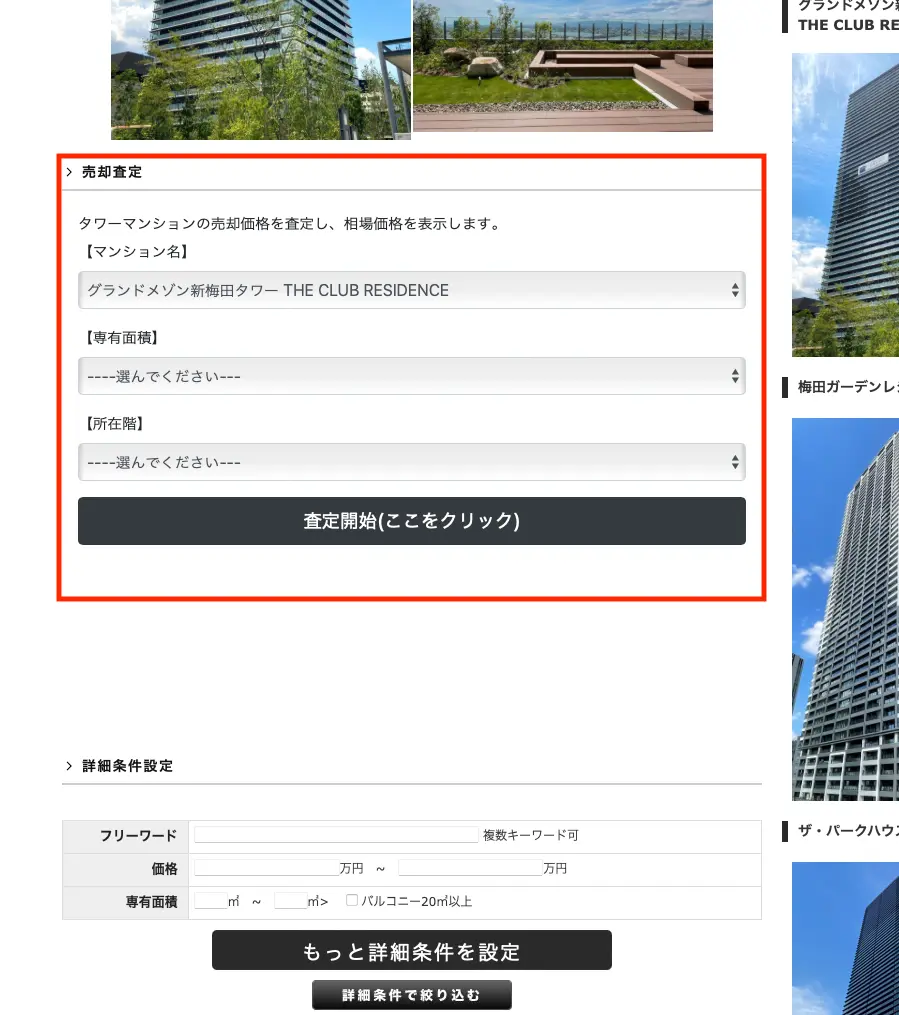Click the arrow icon on the 所在階 selector
Viewport: 899px width, 1015px height.
click(x=737, y=462)
